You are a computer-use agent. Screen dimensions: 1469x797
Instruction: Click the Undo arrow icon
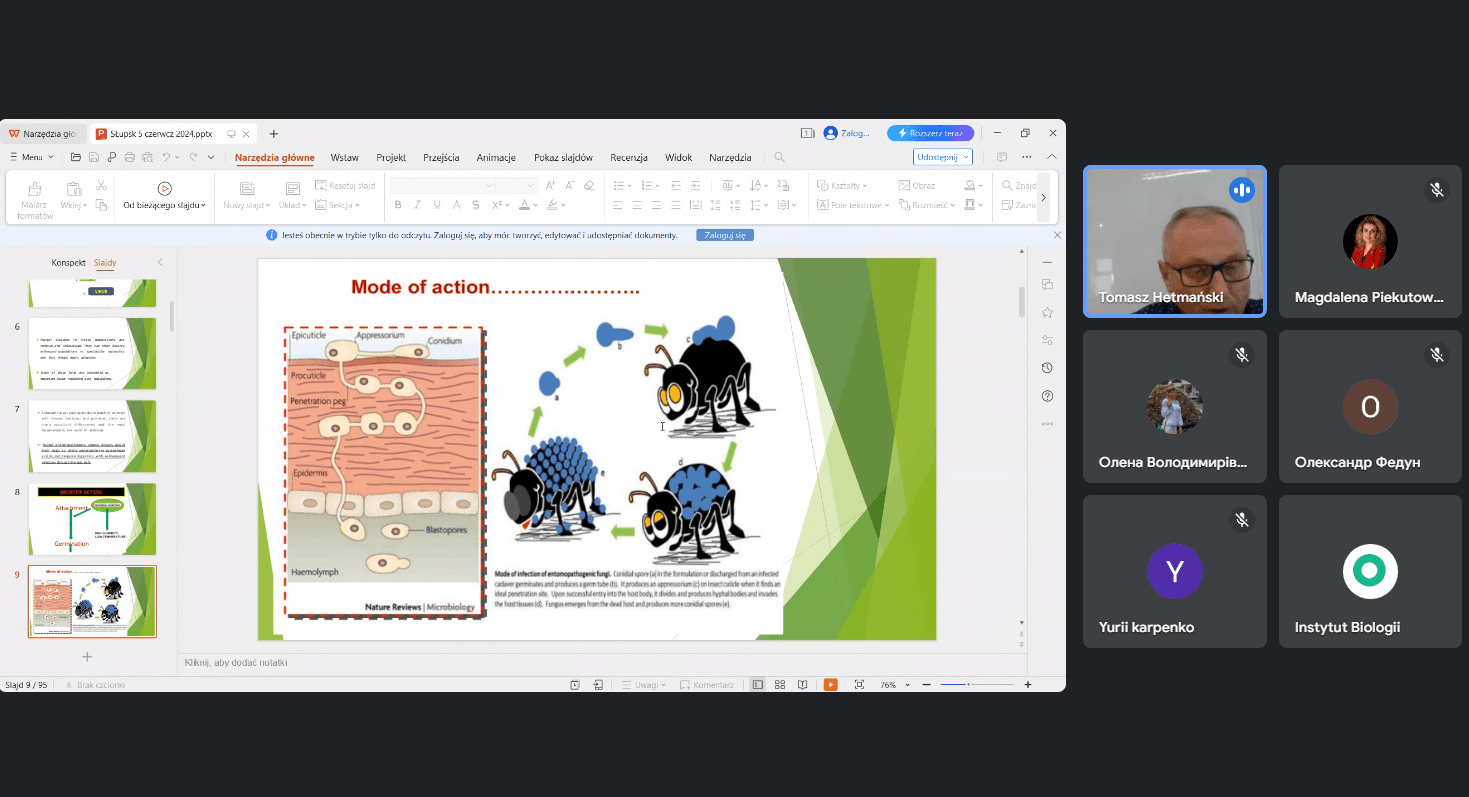166,157
